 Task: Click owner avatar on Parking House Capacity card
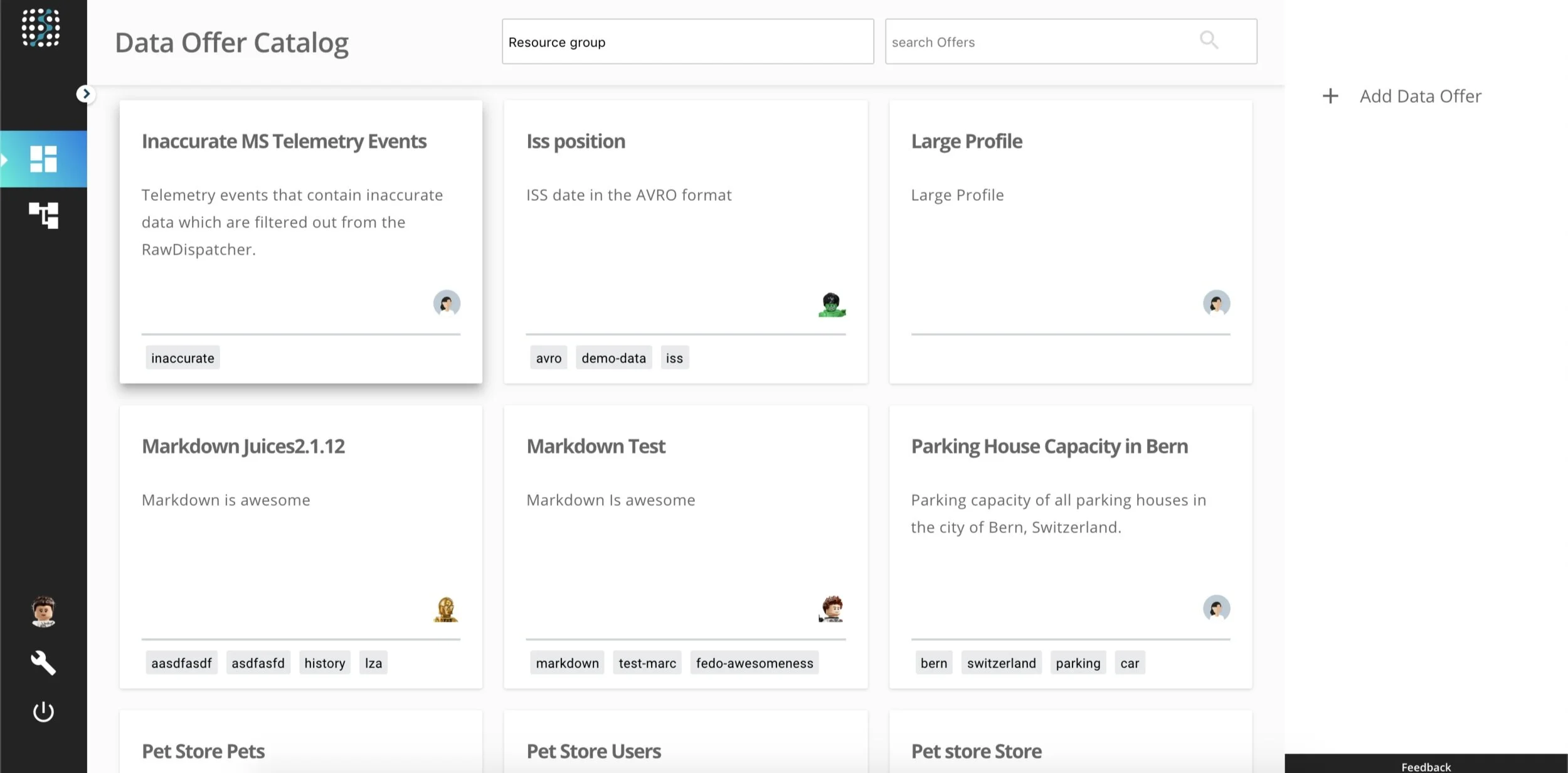tap(1217, 609)
